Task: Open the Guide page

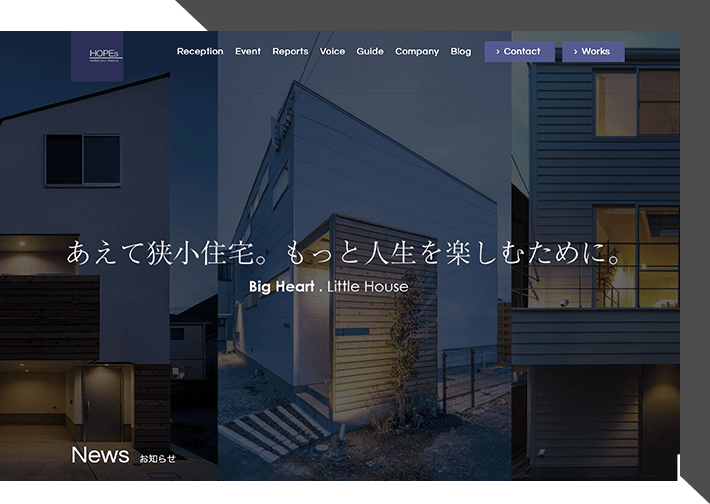Action: coord(370,52)
